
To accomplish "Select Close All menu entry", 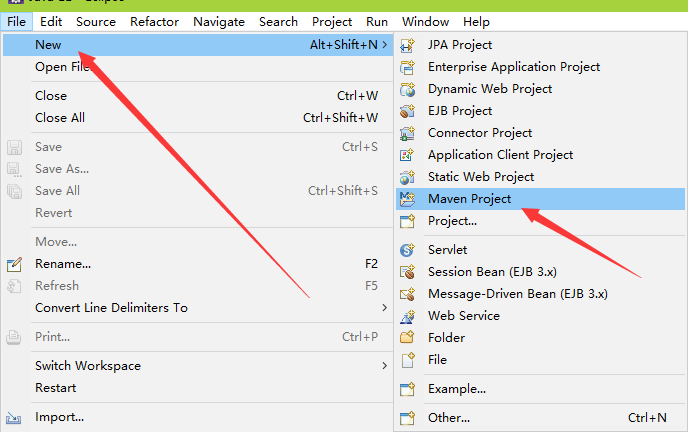I will [x=197, y=118].
